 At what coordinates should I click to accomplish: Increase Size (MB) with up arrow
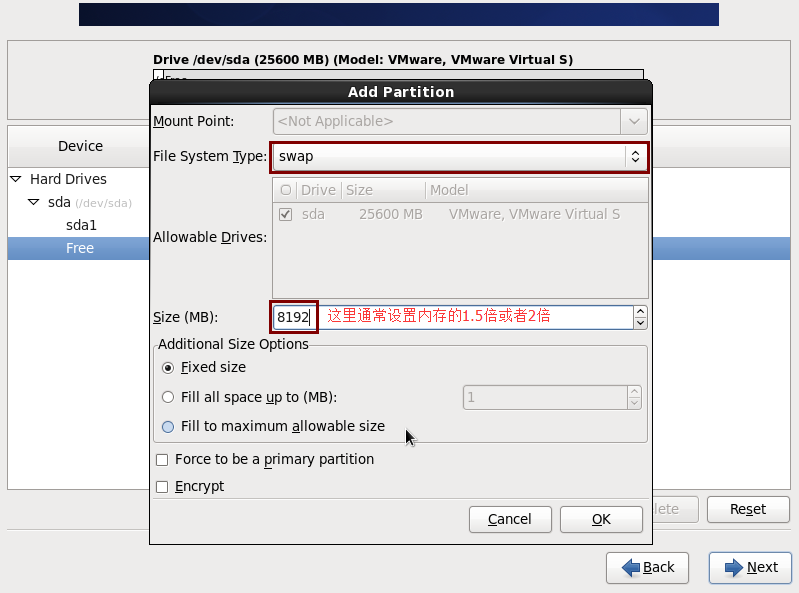click(641, 311)
